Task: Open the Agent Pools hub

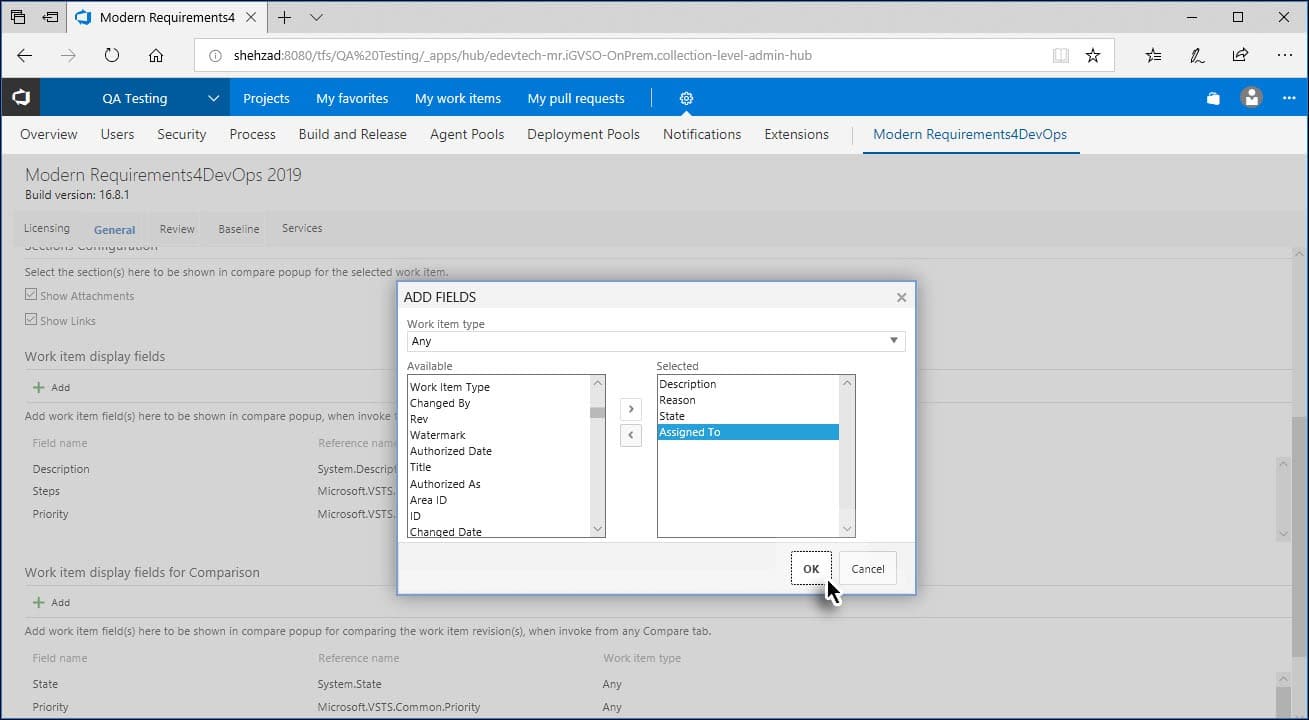Action: click(467, 134)
